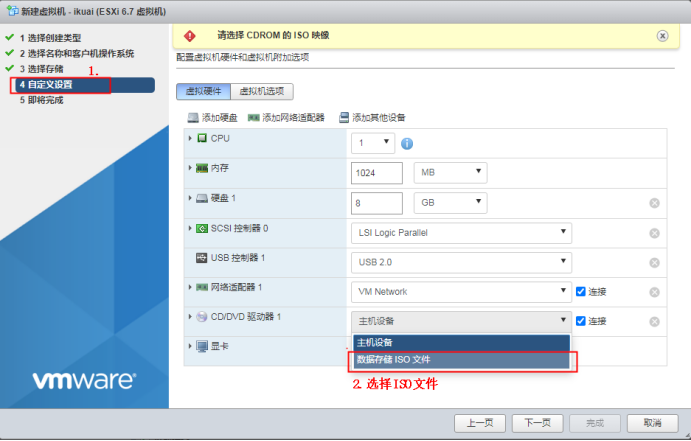
Task: Open the memory unit MB dropdown
Action: point(449,172)
